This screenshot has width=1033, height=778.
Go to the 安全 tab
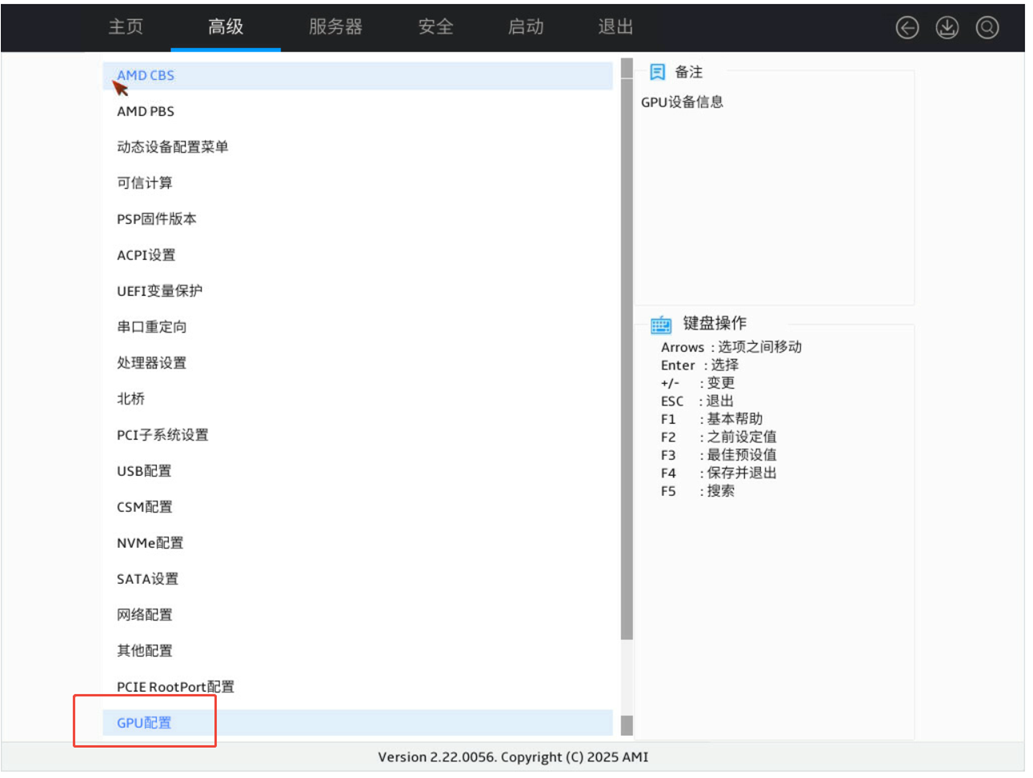click(x=435, y=27)
